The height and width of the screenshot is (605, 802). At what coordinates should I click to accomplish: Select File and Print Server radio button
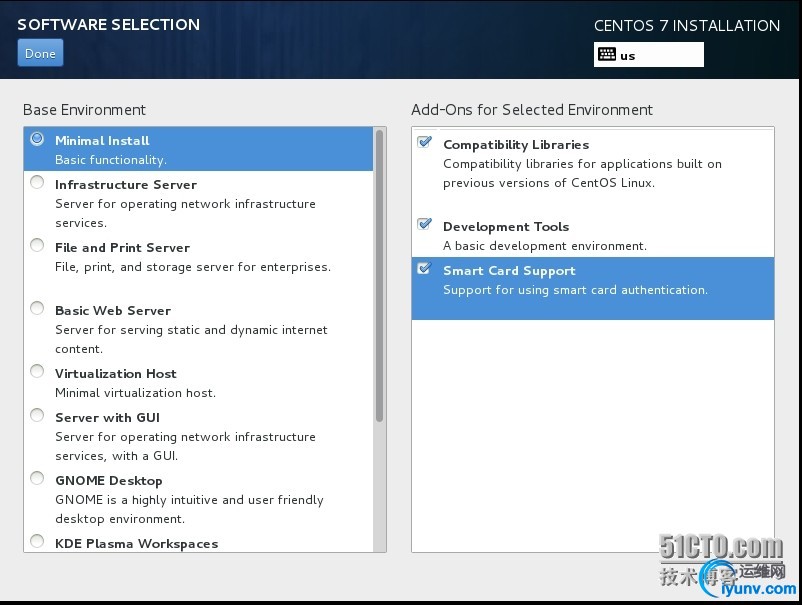coord(37,245)
